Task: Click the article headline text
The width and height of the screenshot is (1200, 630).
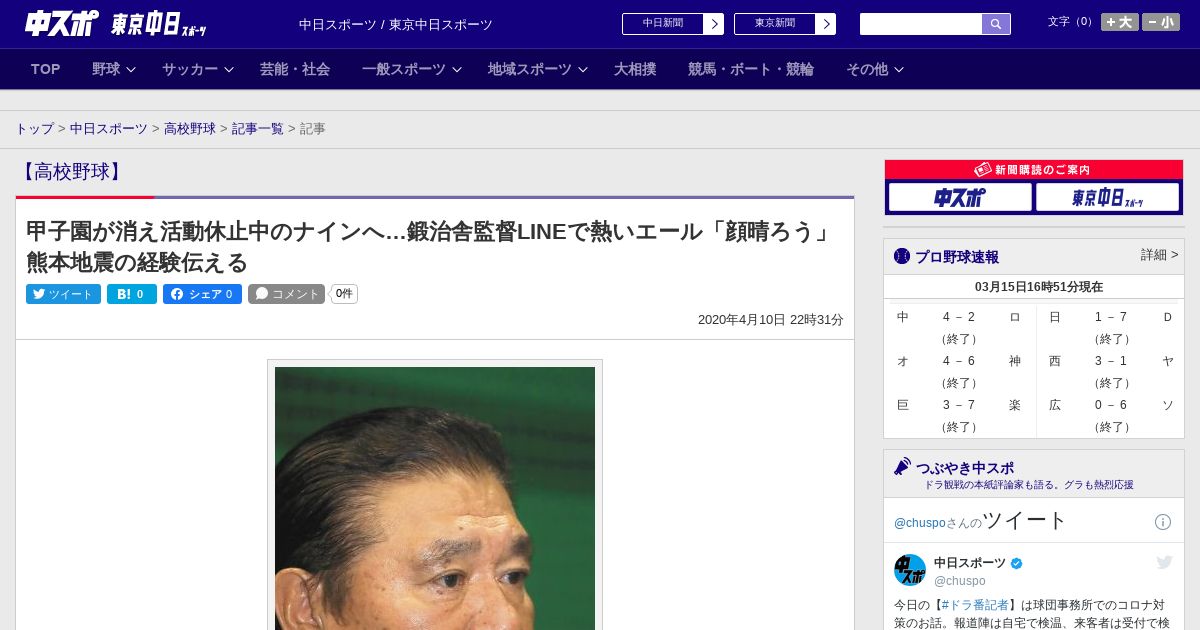Action: pyautogui.click(x=430, y=246)
